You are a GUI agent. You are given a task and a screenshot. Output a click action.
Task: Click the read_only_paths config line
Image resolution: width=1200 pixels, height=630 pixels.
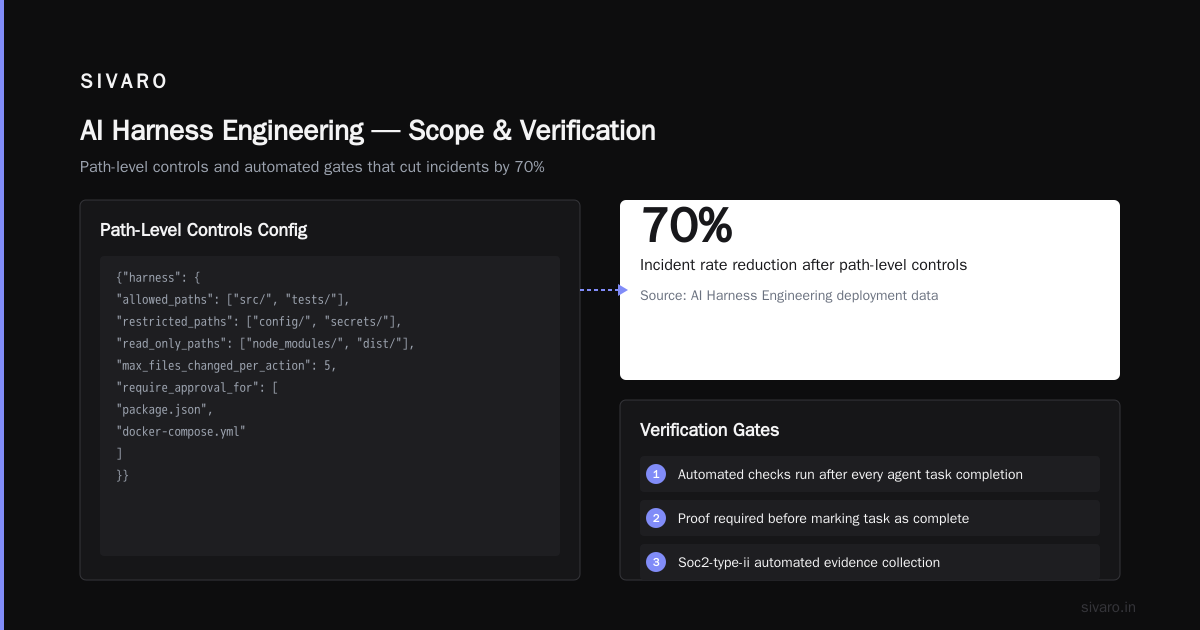(265, 343)
